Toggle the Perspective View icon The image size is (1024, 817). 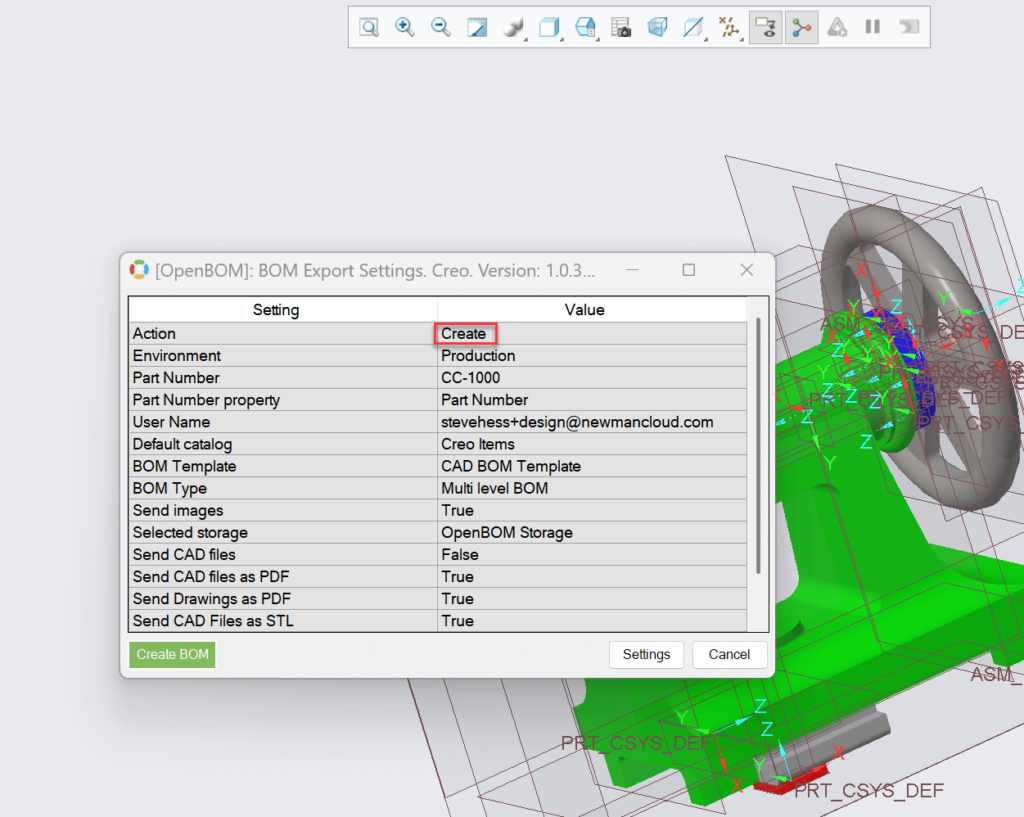[x=657, y=27]
